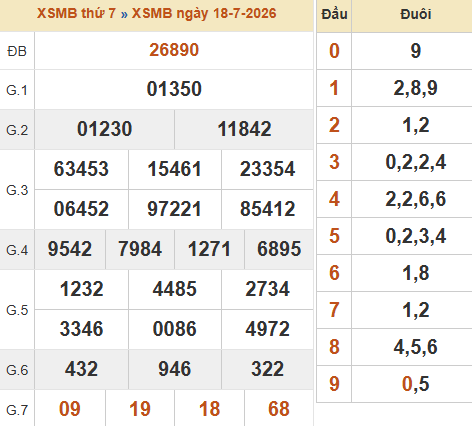Viewport: 472px width, 426px height.
Task: Select G.6 number 946
Action: point(175,369)
